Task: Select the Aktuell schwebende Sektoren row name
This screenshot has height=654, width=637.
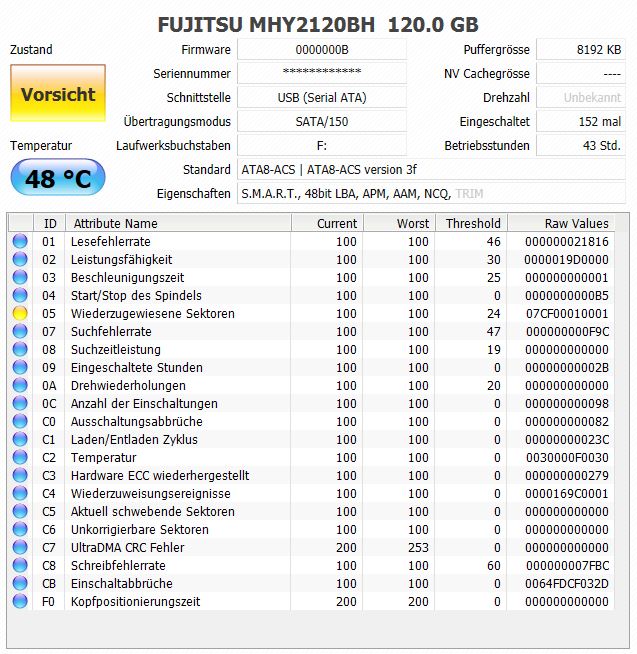Action: point(153,511)
